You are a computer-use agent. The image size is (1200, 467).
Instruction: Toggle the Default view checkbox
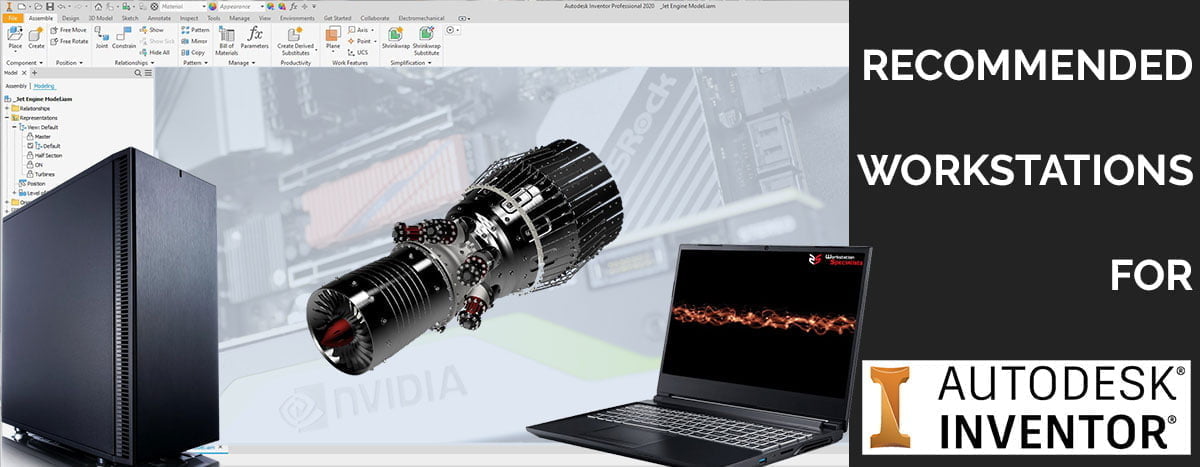pos(30,145)
